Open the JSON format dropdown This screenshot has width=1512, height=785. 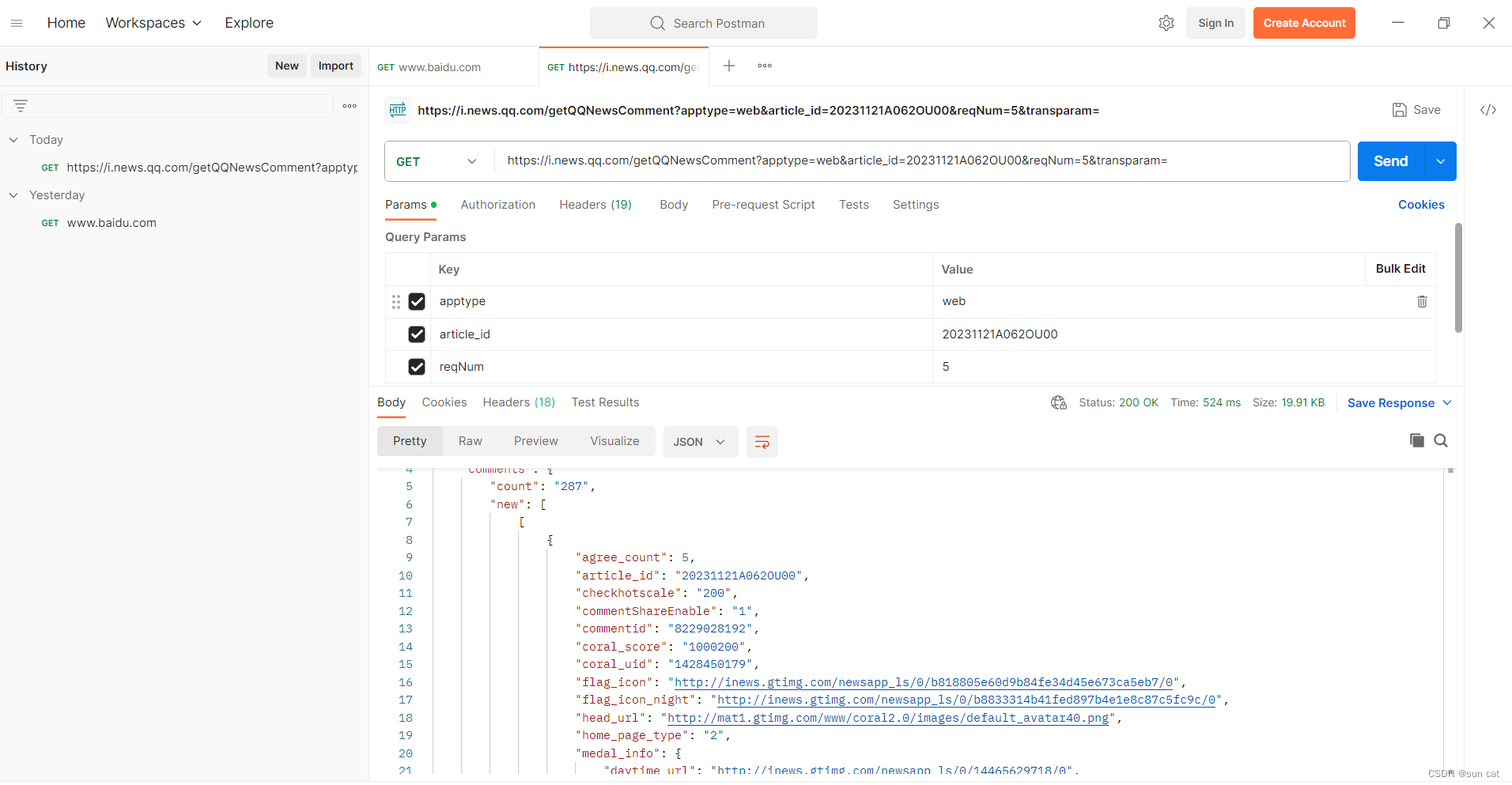point(700,442)
